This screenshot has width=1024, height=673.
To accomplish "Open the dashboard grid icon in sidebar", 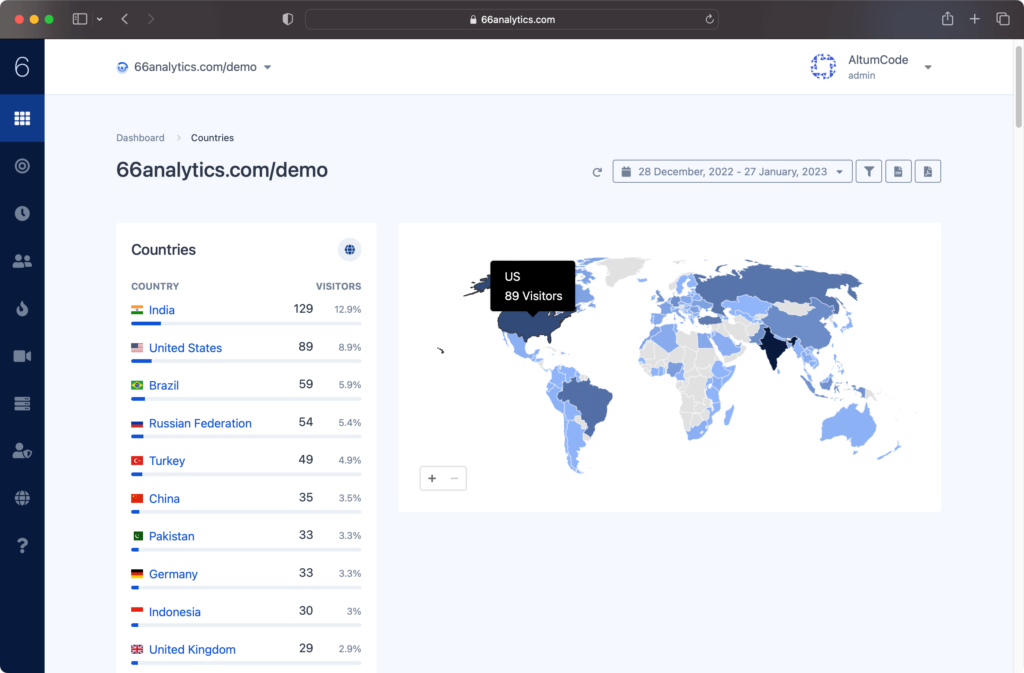I will tap(22, 119).
